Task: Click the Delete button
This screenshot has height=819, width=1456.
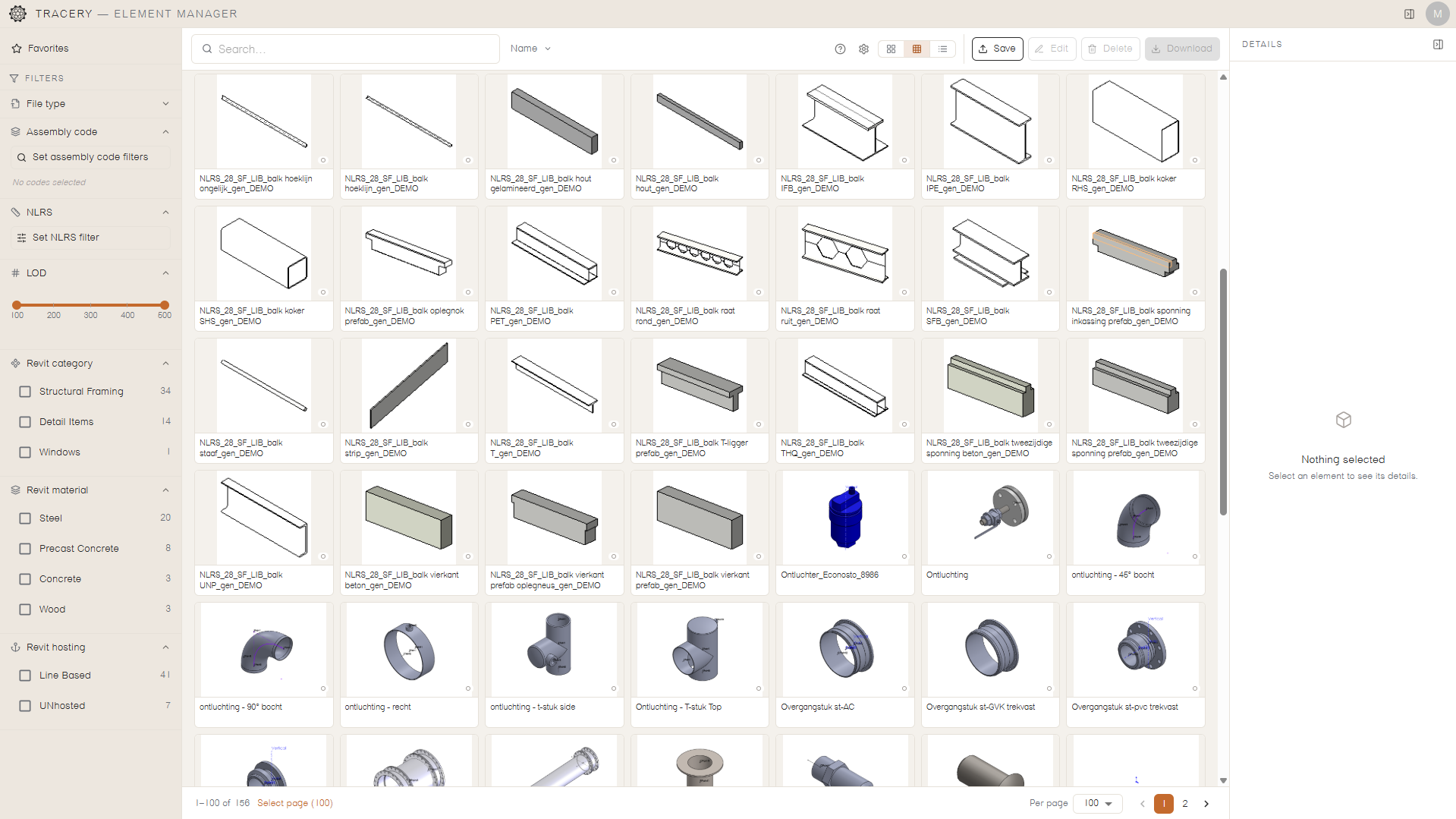Action: point(1110,49)
